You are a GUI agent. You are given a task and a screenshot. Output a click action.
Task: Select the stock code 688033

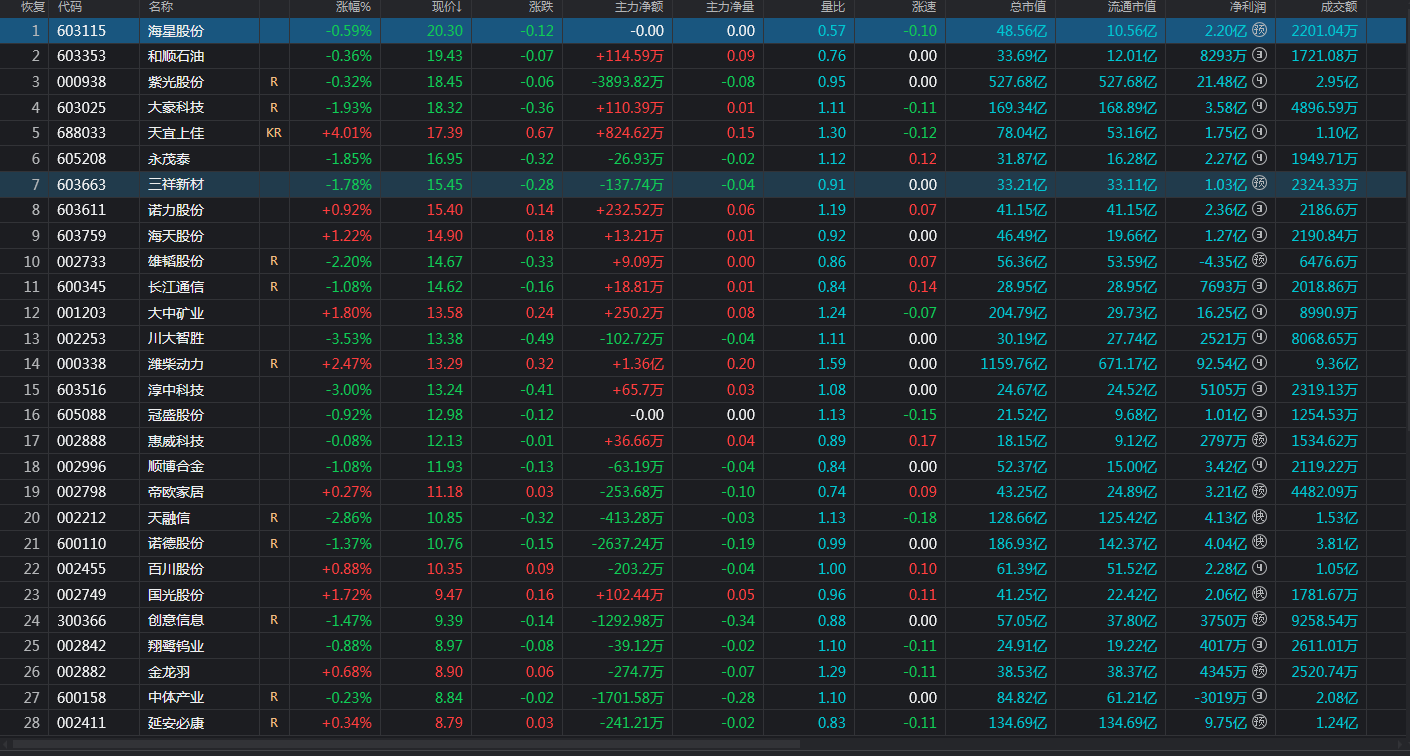(x=81, y=133)
